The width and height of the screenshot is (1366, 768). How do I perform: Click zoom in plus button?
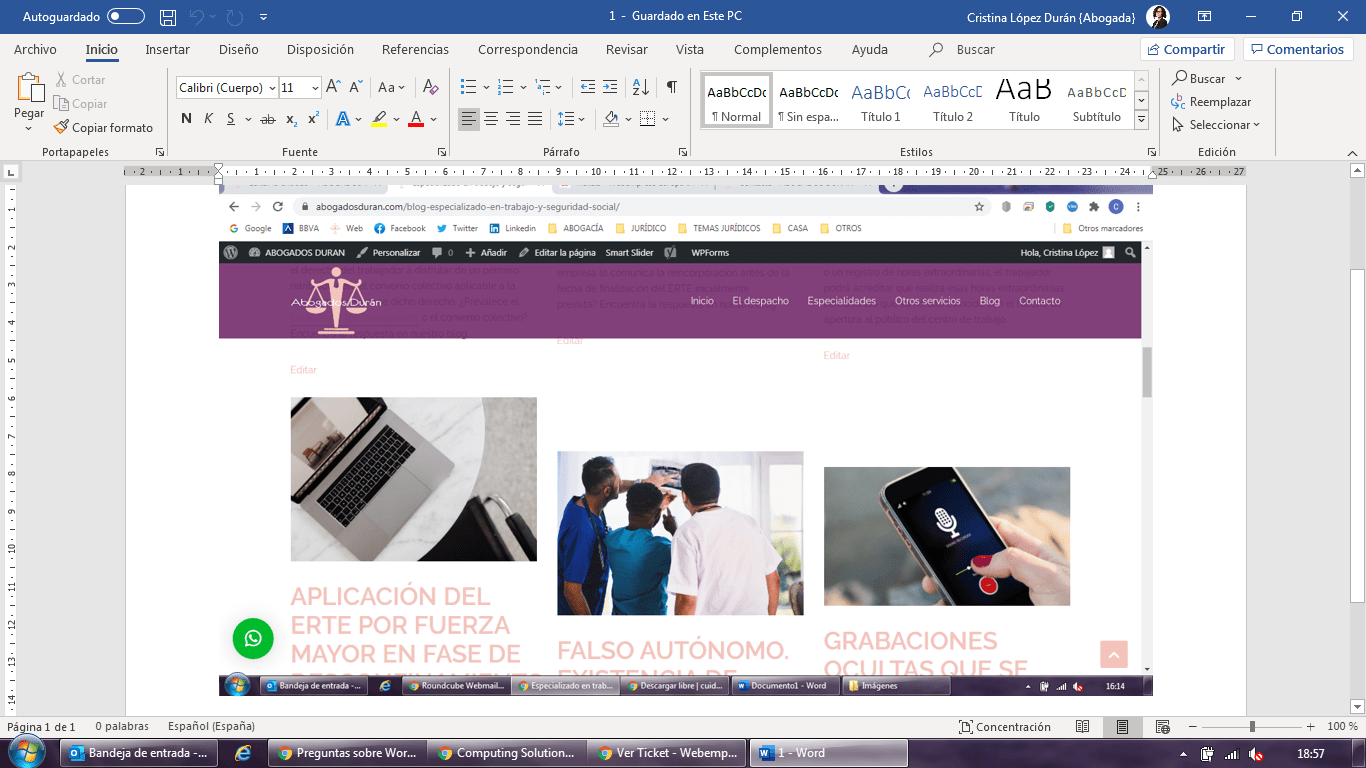1310,727
